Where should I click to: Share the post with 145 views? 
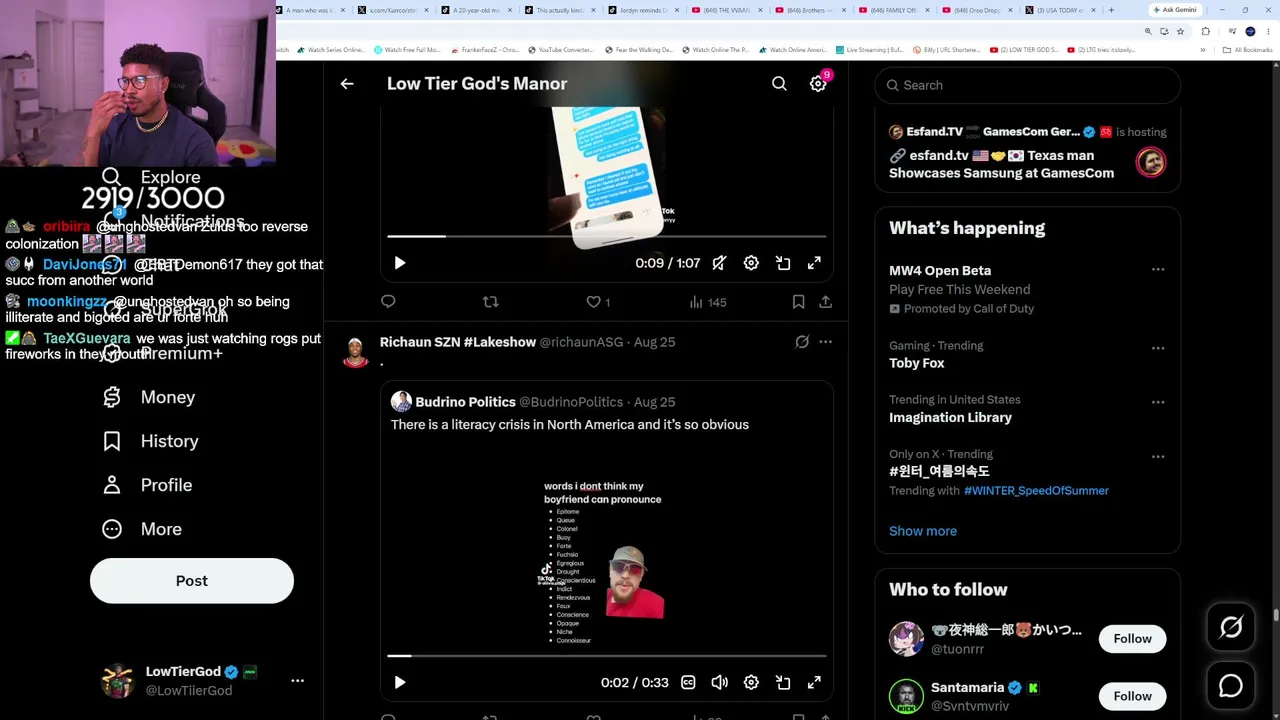coord(825,302)
